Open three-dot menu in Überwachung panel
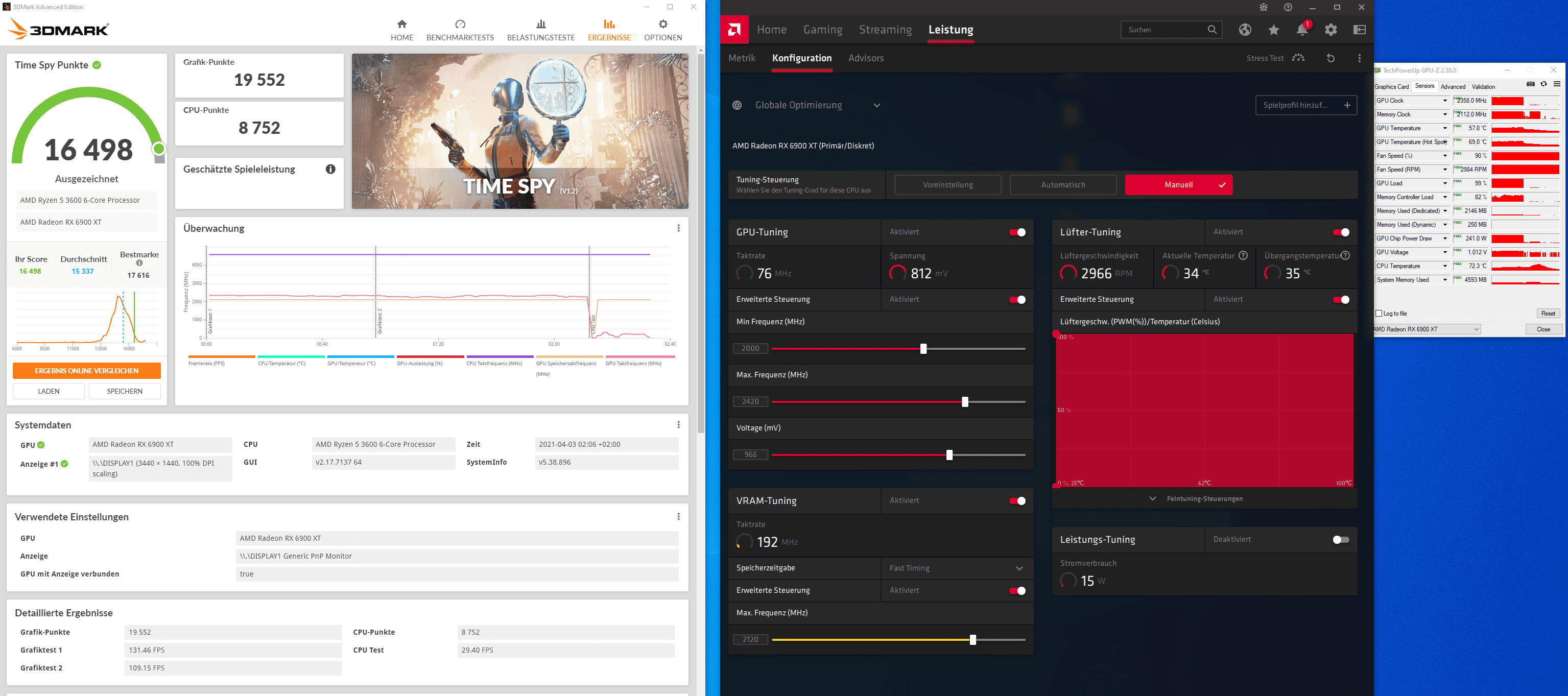 click(678, 228)
